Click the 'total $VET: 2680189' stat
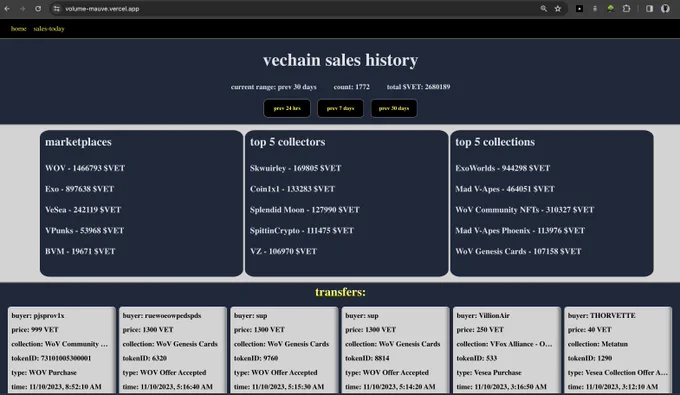680x395 pixels. [418, 87]
